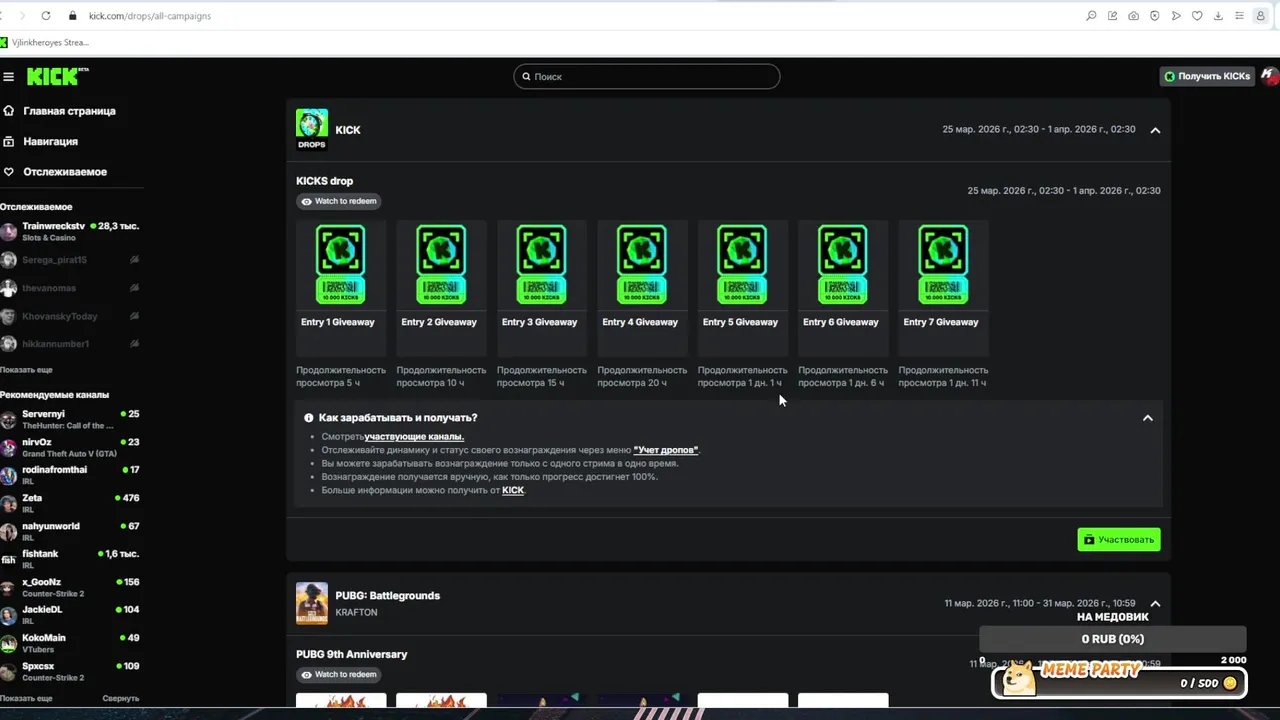Click Watch to redeem under KICKS drop
The height and width of the screenshot is (720, 1280).
click(x=339, y=201)
